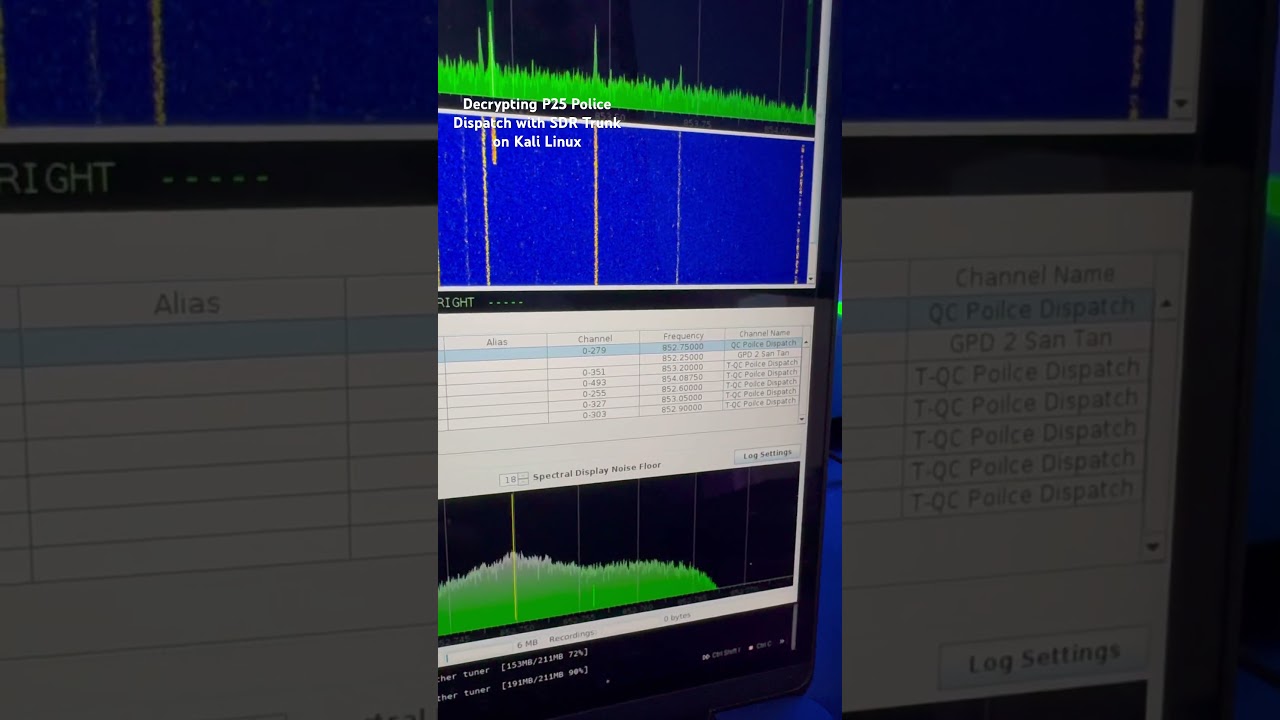Image resolution: width=1280 pixels, height=720 pixels.
Task: Select channel cell 0-493
Action: point(594,383)
